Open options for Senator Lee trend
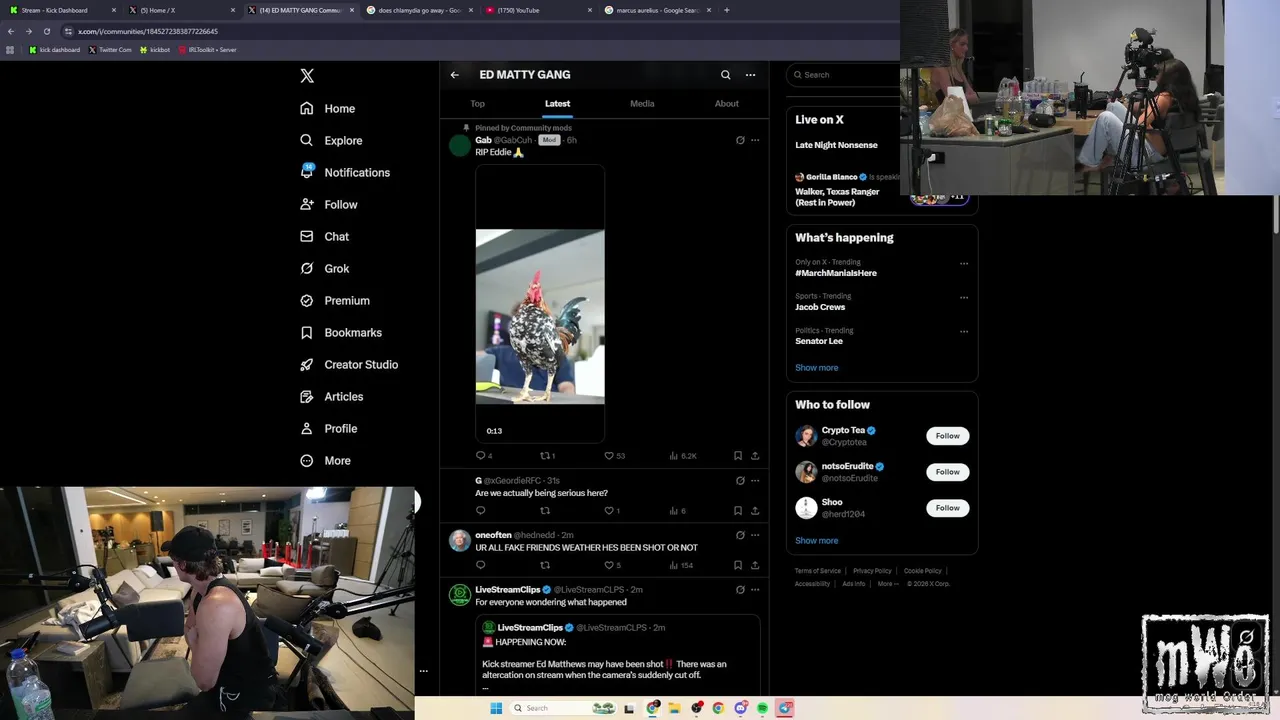1280x720 pixels. [964, 332]
